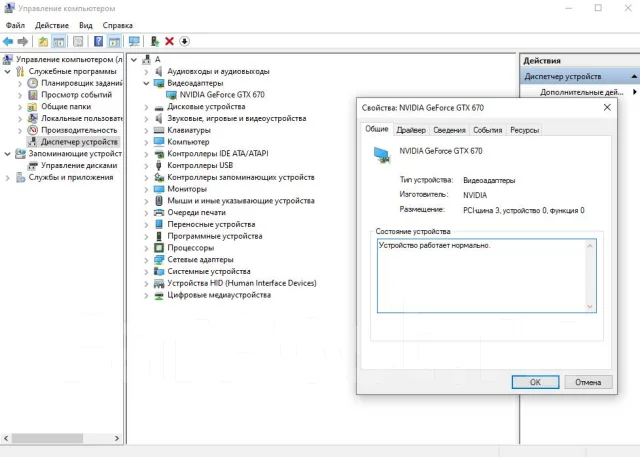Collapse the Запоминающие устройства tree node
The height and width of the screenshot is (457, 640).
coord(7,154)
